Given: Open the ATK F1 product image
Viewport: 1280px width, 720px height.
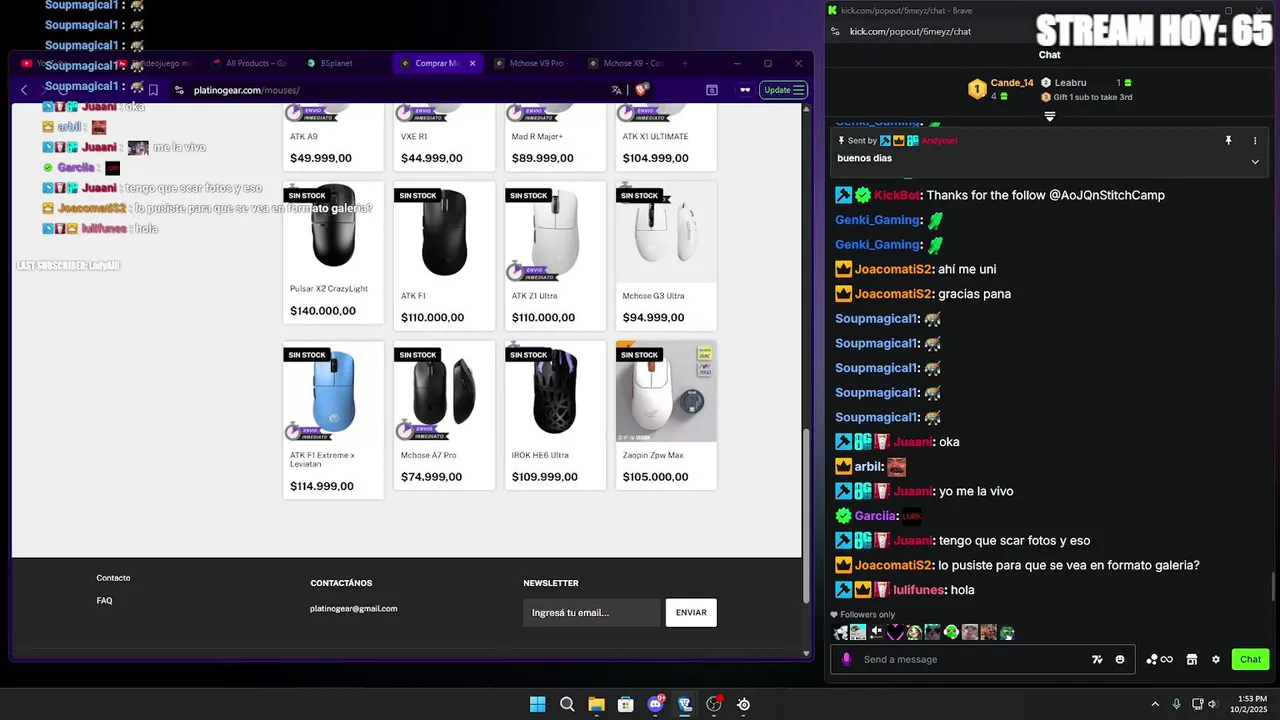Looking at the screenshot, I should [x=444, y=232].
